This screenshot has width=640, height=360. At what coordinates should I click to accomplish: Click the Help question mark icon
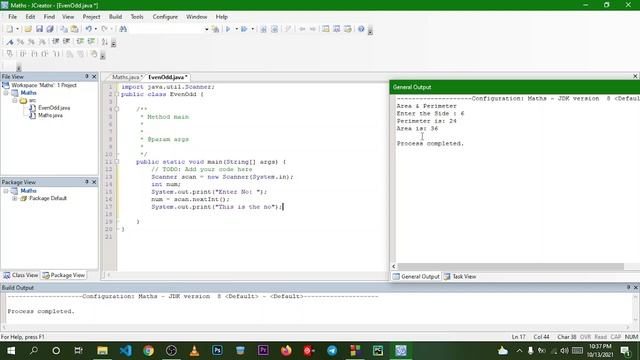[x=361, y=29]
